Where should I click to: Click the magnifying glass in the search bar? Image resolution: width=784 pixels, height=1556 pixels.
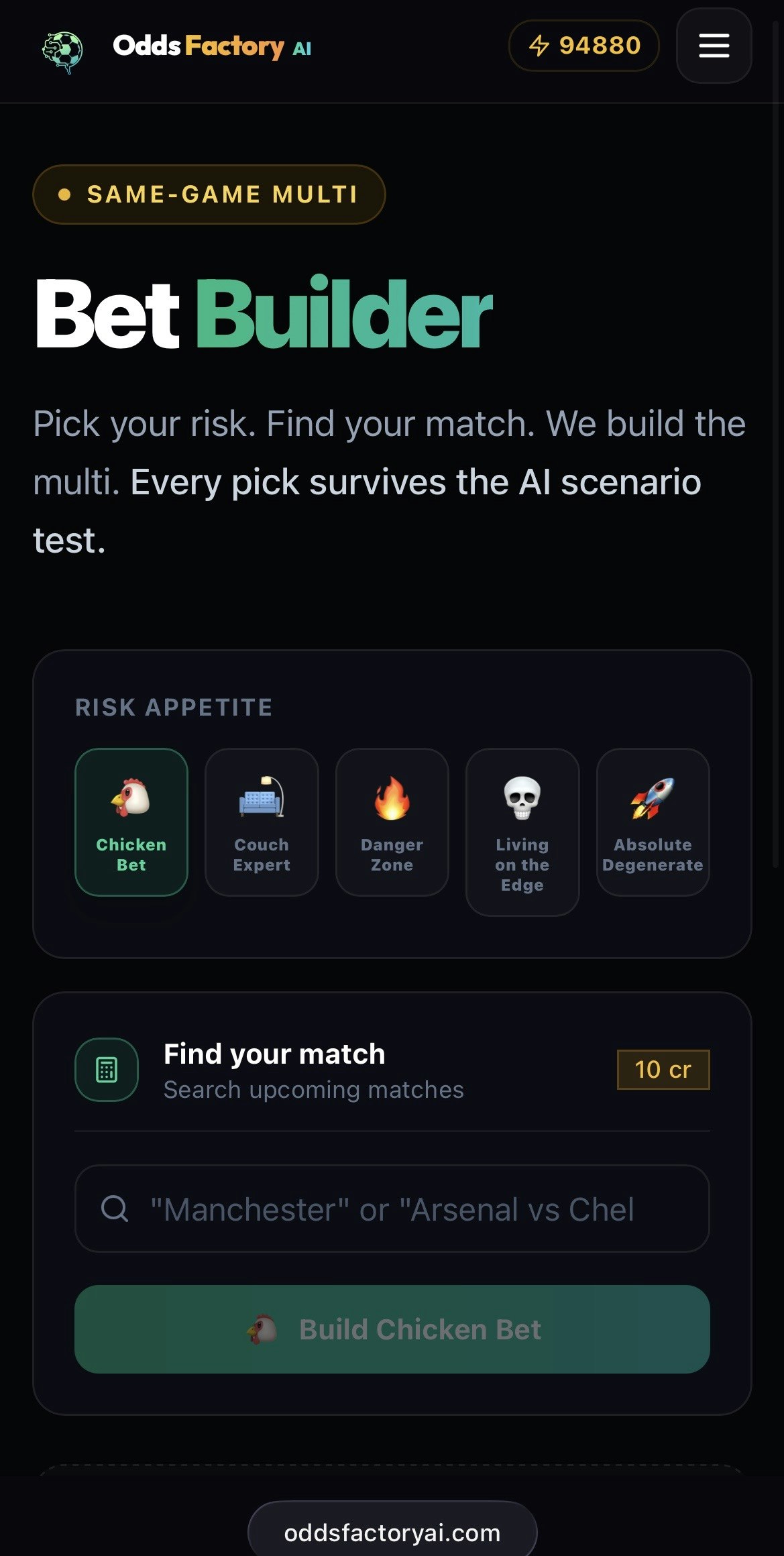(115, 1209)
